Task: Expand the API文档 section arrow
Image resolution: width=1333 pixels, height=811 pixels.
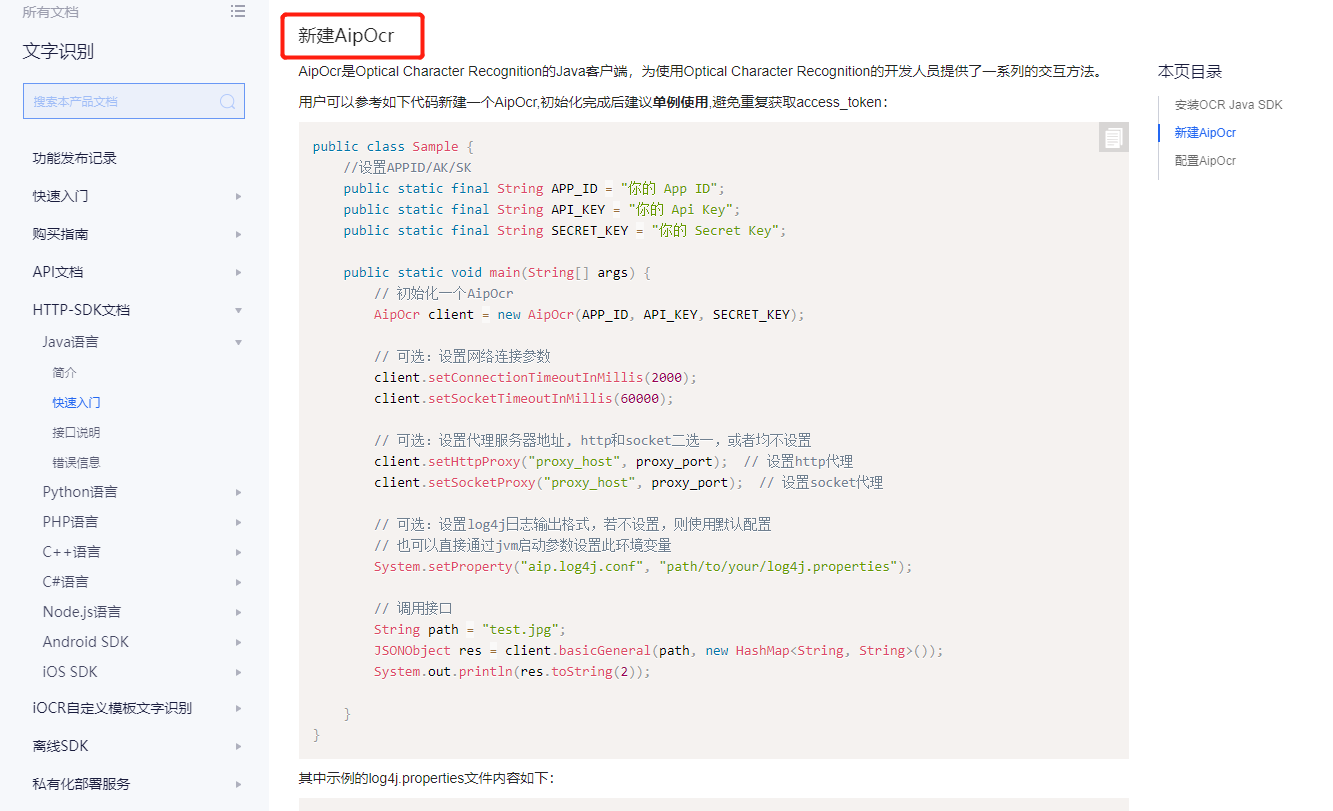Action: pos(238,272)
